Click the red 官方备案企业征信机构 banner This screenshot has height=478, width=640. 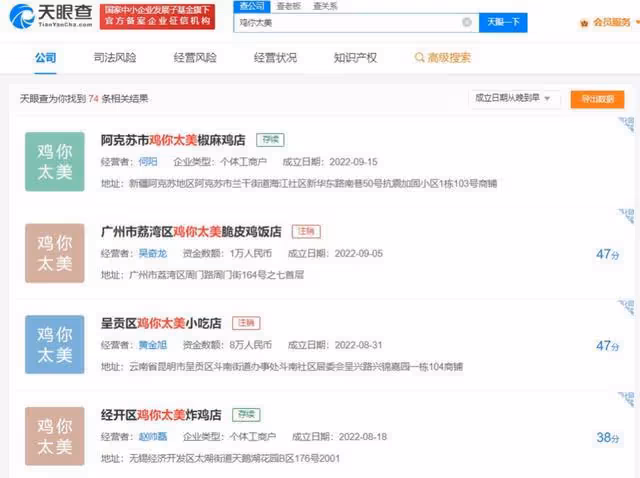pos(157,16)
